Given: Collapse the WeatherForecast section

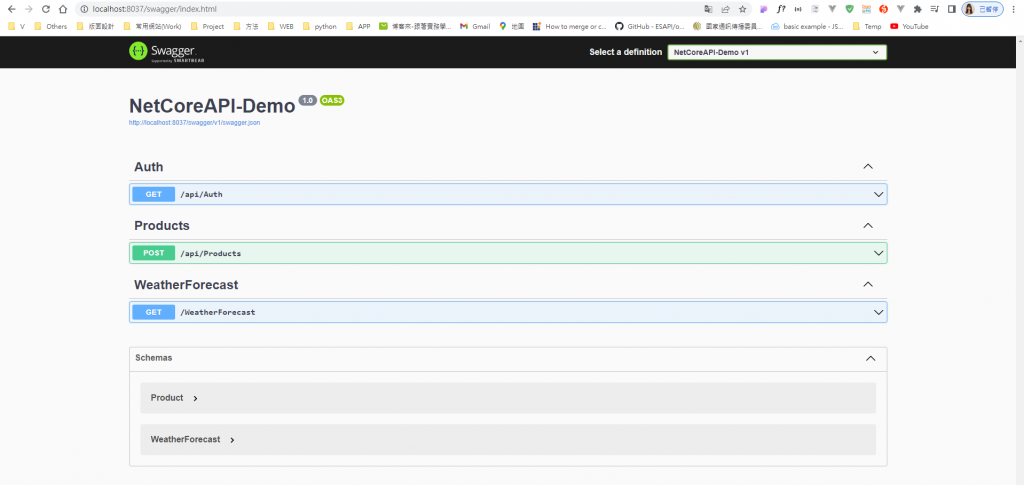Looking at the screenshot, I should pos(868,285).
